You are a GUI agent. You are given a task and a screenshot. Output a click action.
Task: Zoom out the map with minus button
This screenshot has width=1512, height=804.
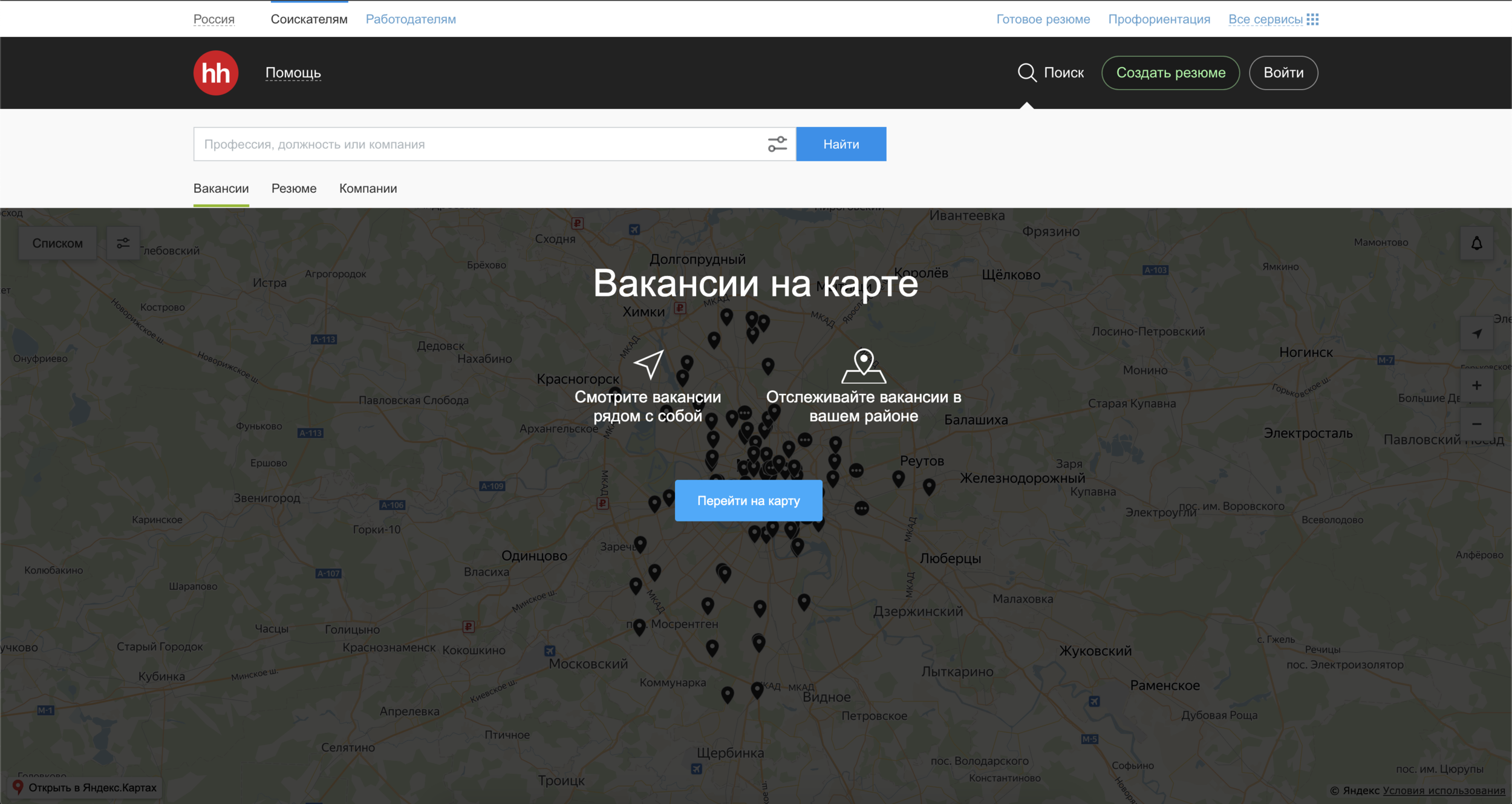pos(1476,424)
